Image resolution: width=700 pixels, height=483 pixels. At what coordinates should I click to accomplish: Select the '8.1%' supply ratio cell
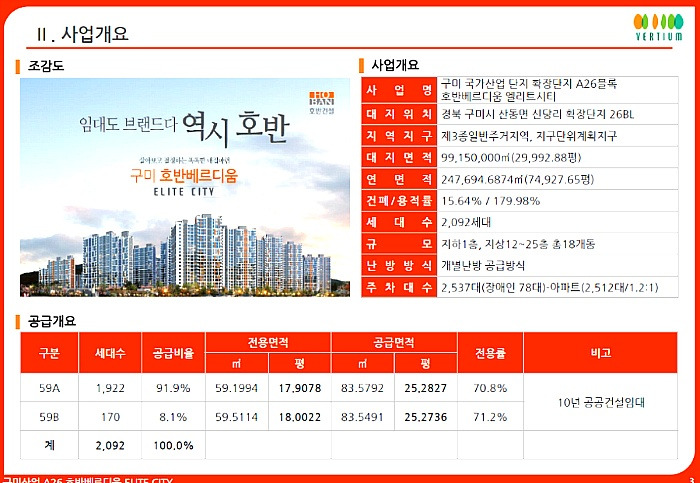[173, 416]
